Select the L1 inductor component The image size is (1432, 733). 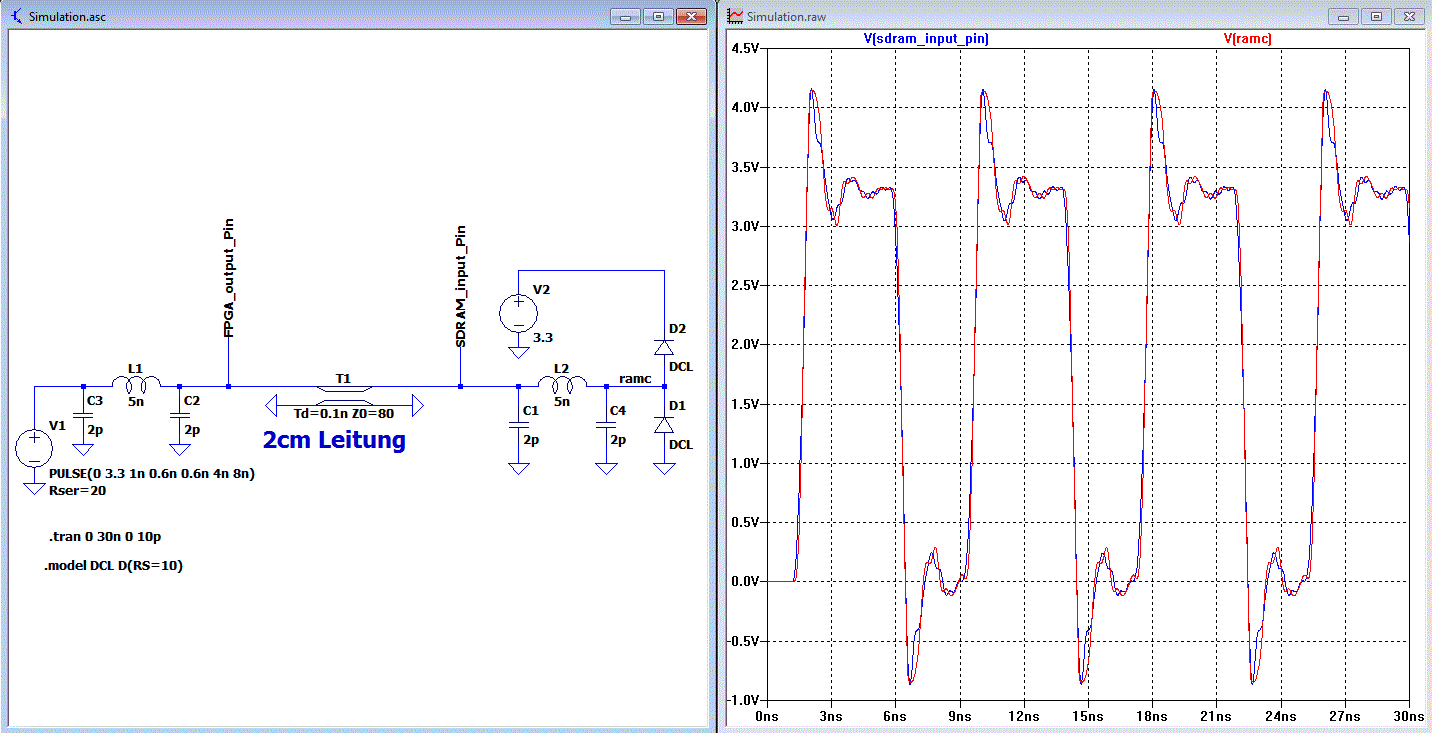136,385
